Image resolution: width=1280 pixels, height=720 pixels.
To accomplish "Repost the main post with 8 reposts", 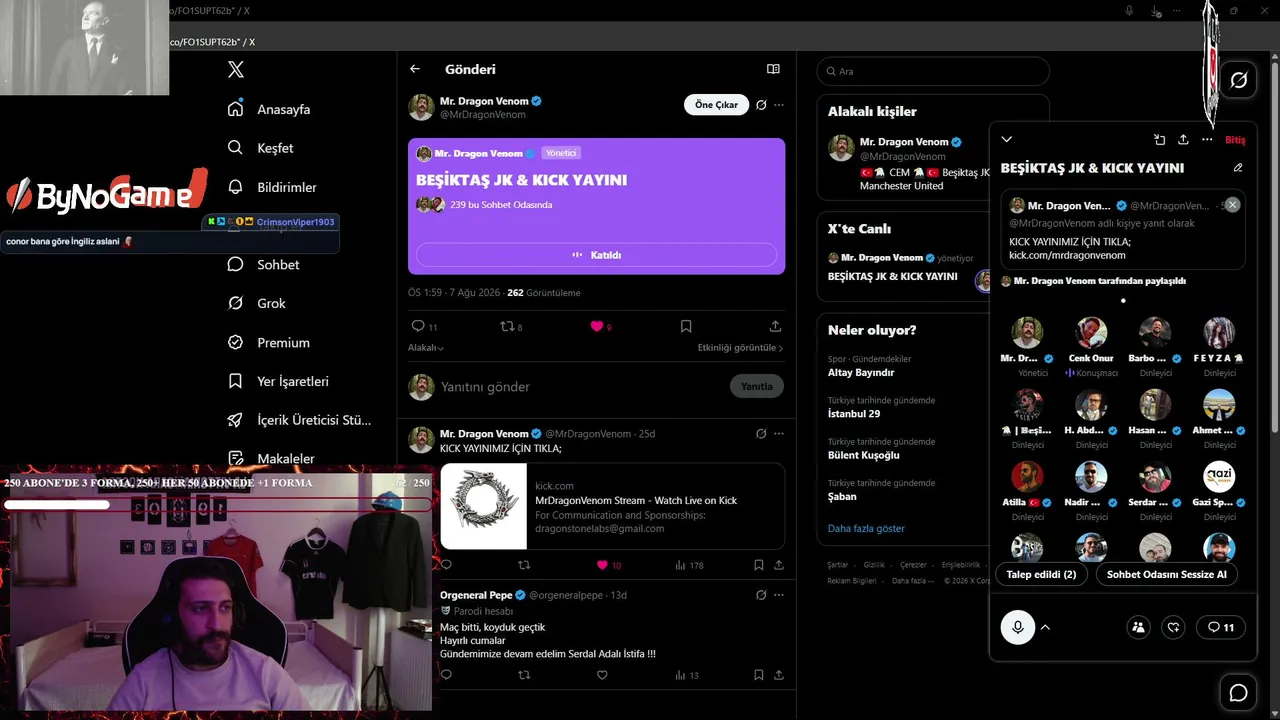I will pyautogui.click(x=511, y=326).
